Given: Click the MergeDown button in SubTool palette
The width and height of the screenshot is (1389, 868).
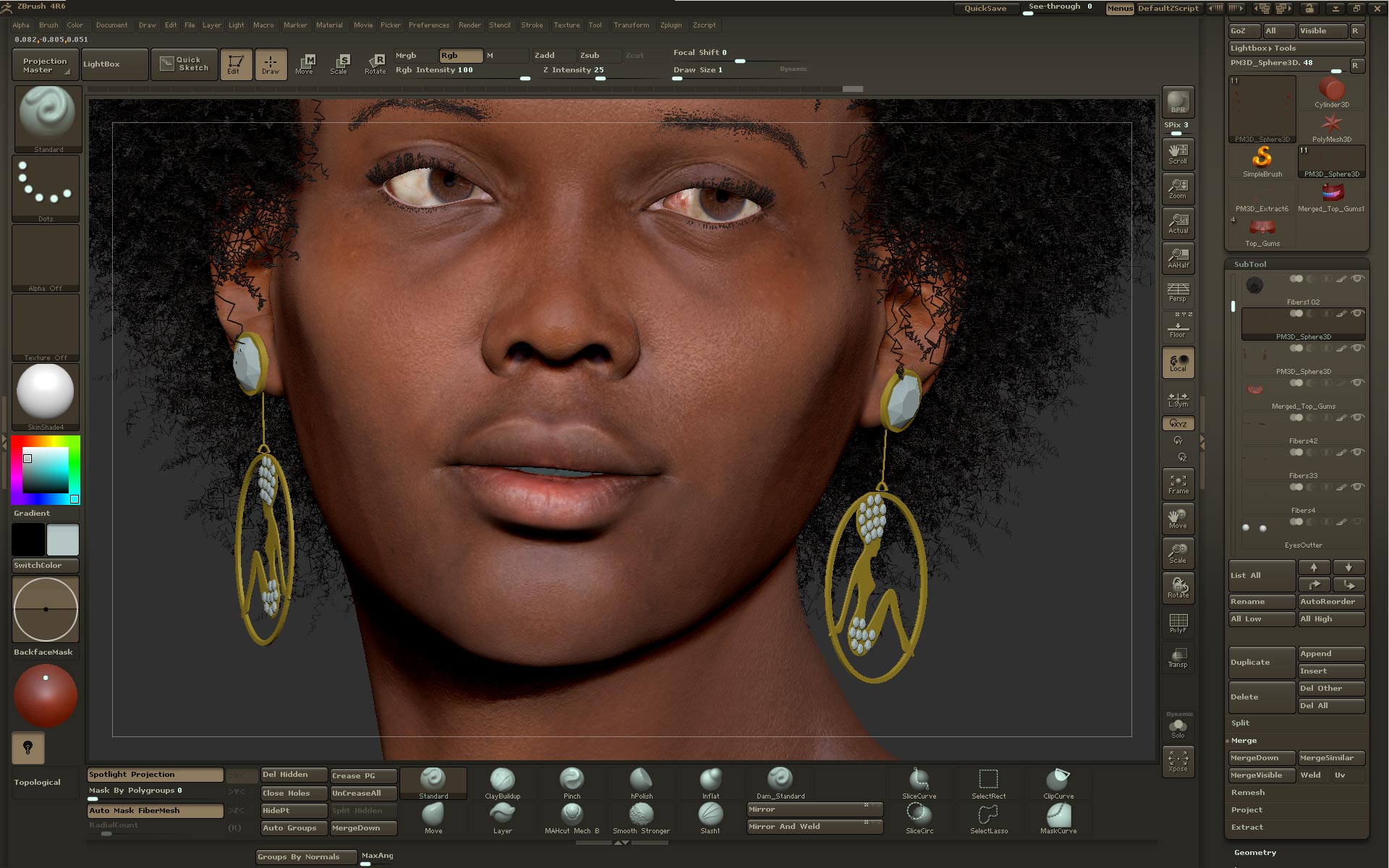Looking at the screenshot, I should [x=1262, y=758].
